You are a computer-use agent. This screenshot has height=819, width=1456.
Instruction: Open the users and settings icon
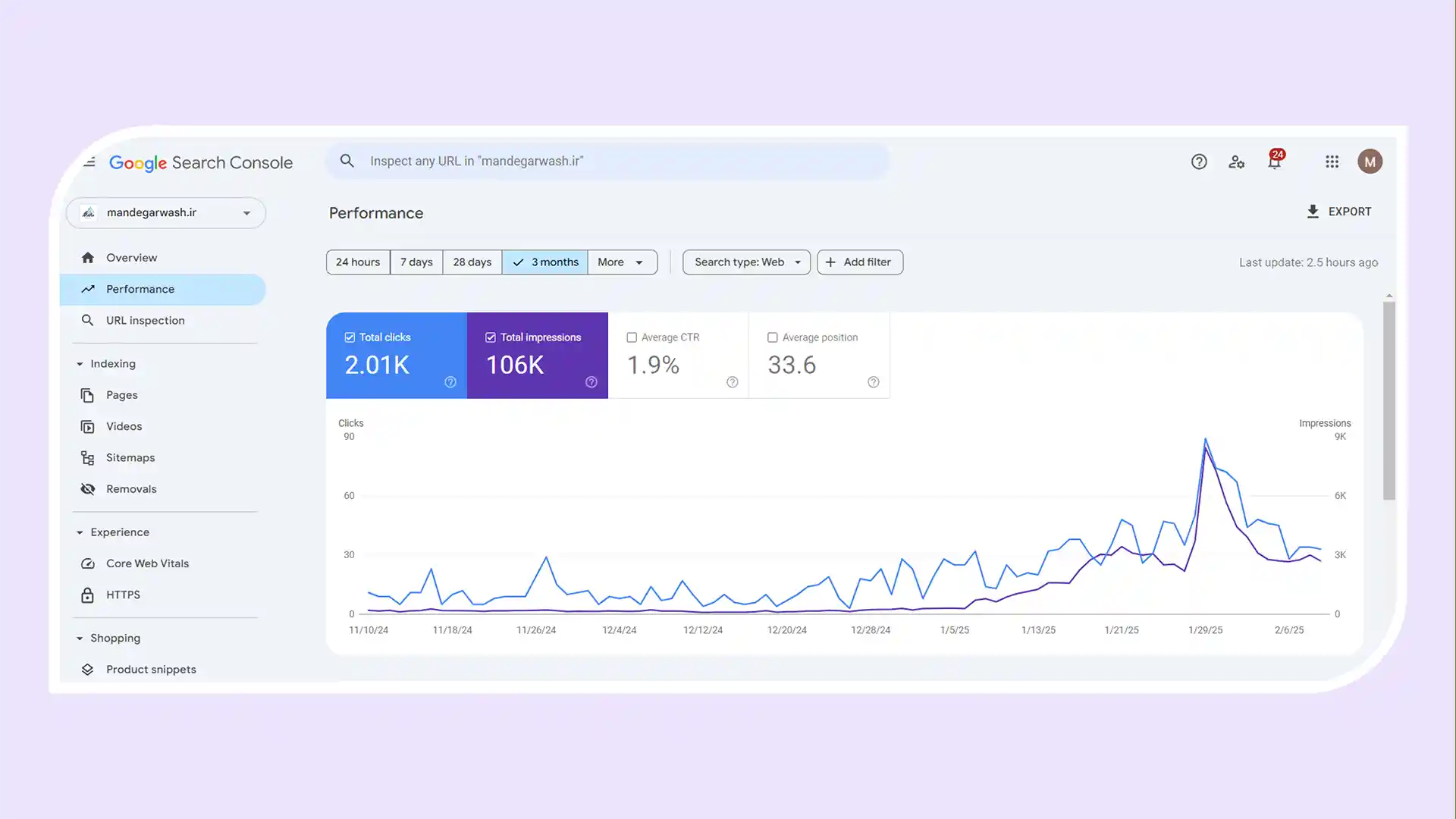point(1236,162)
